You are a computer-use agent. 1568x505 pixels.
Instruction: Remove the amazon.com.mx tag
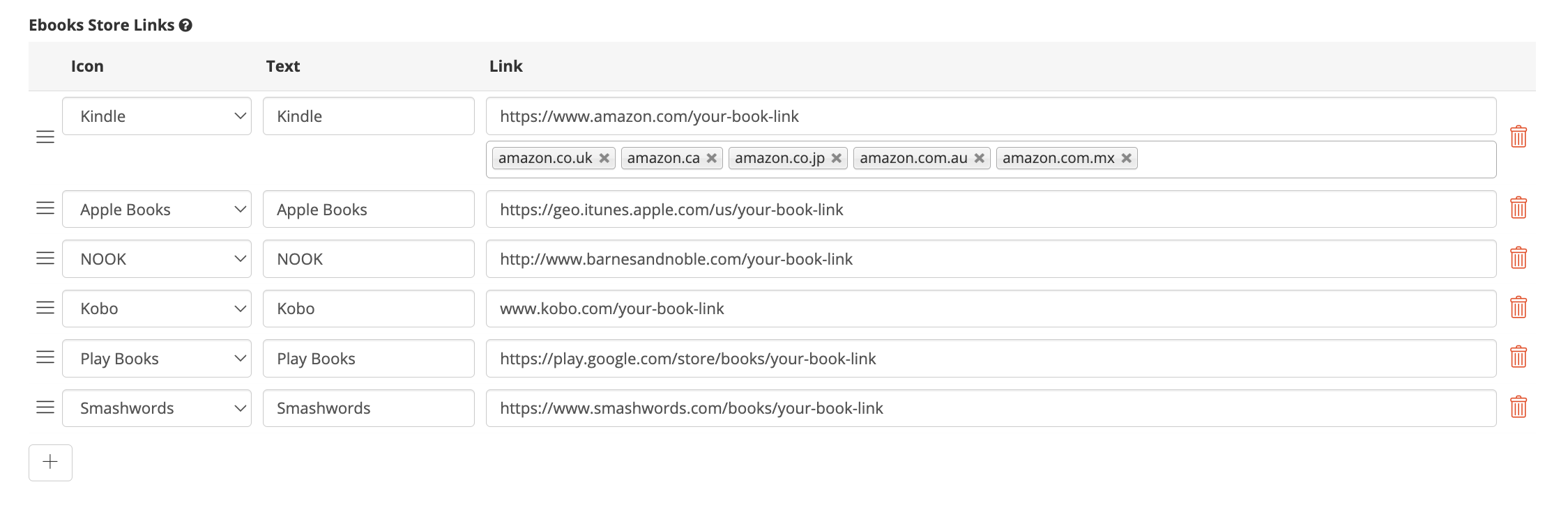click(x=1126, y=158)
